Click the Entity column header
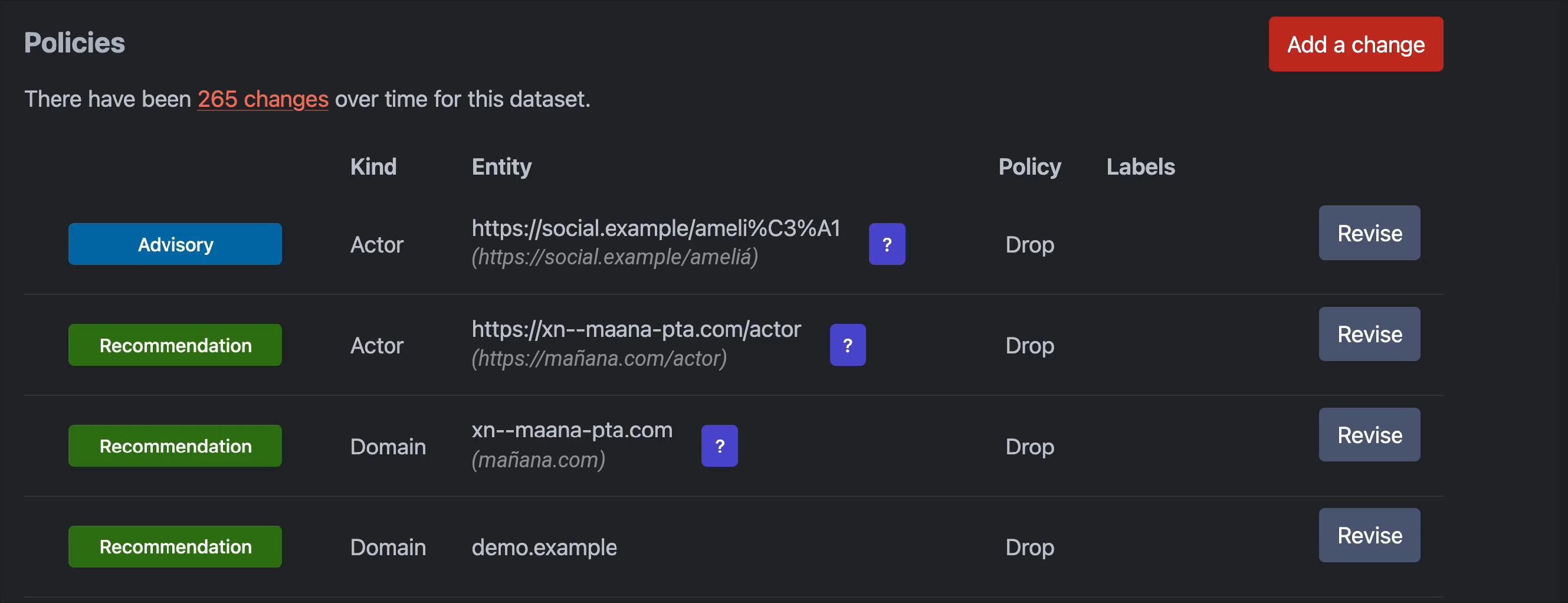The image size is (1568, 603). click(x=501, y=166)
